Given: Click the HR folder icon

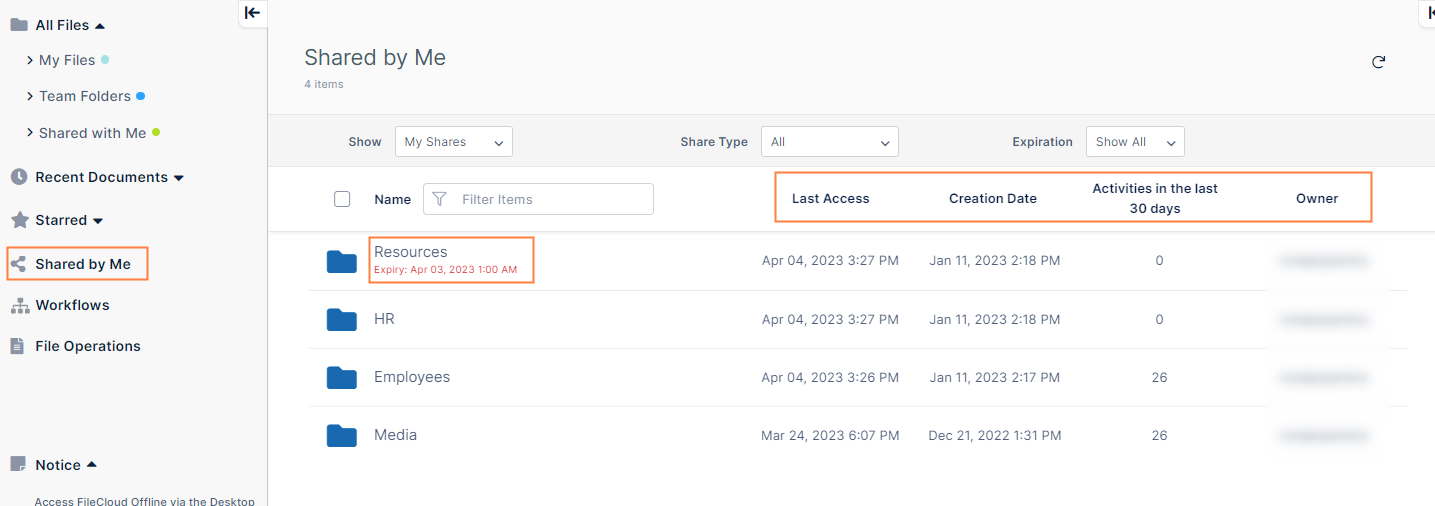Looking at the screenshot, I should pyautogui.click(x=341, y=320).
